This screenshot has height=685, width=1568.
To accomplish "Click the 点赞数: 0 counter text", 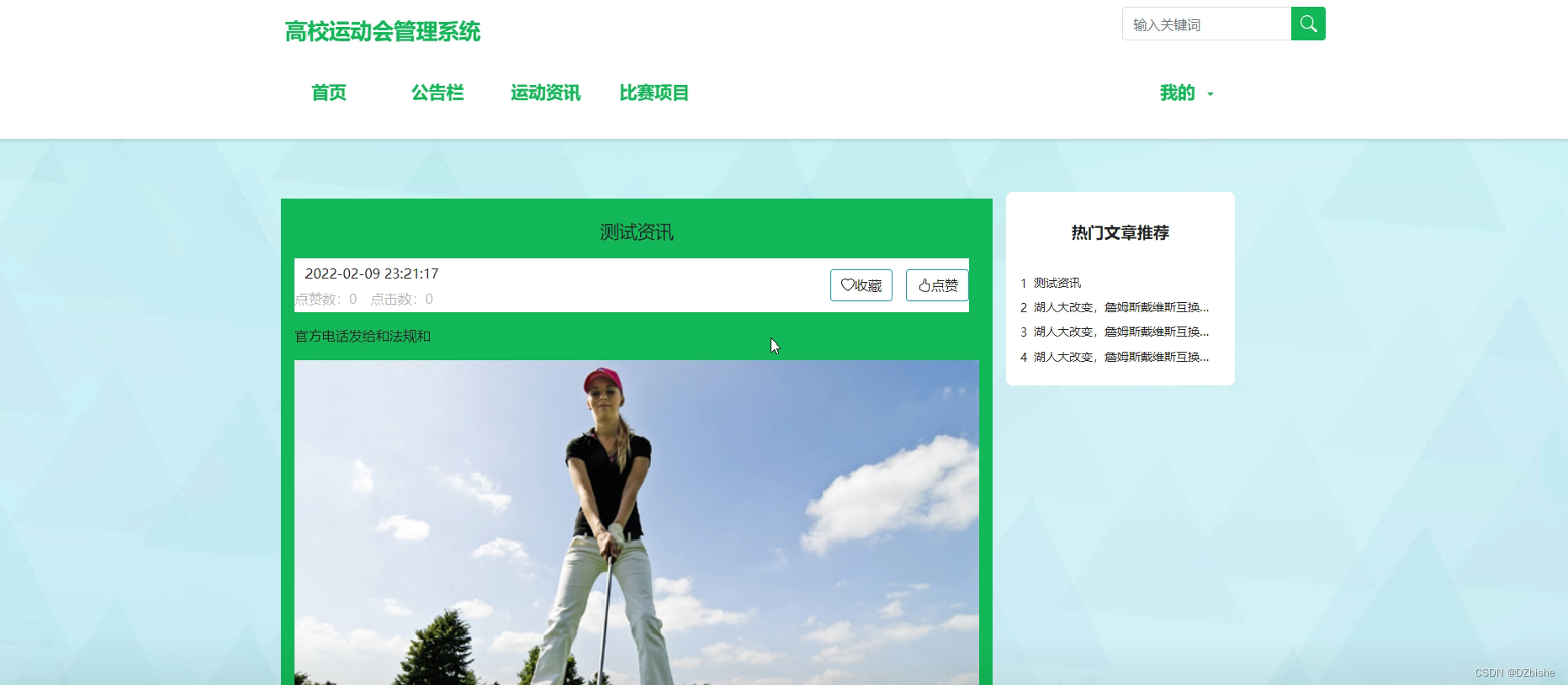I will point(326,299).
